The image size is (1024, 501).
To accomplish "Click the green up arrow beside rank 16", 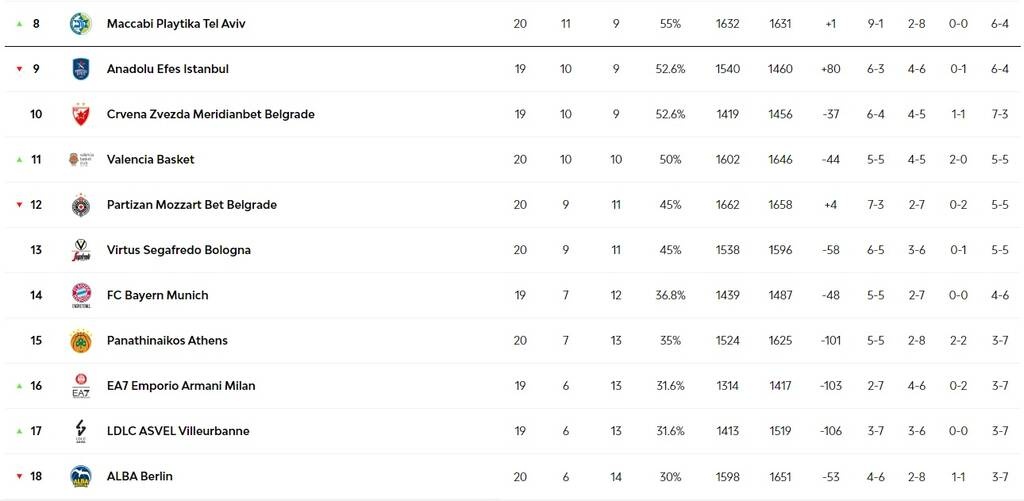I will [x=20, y=386].
